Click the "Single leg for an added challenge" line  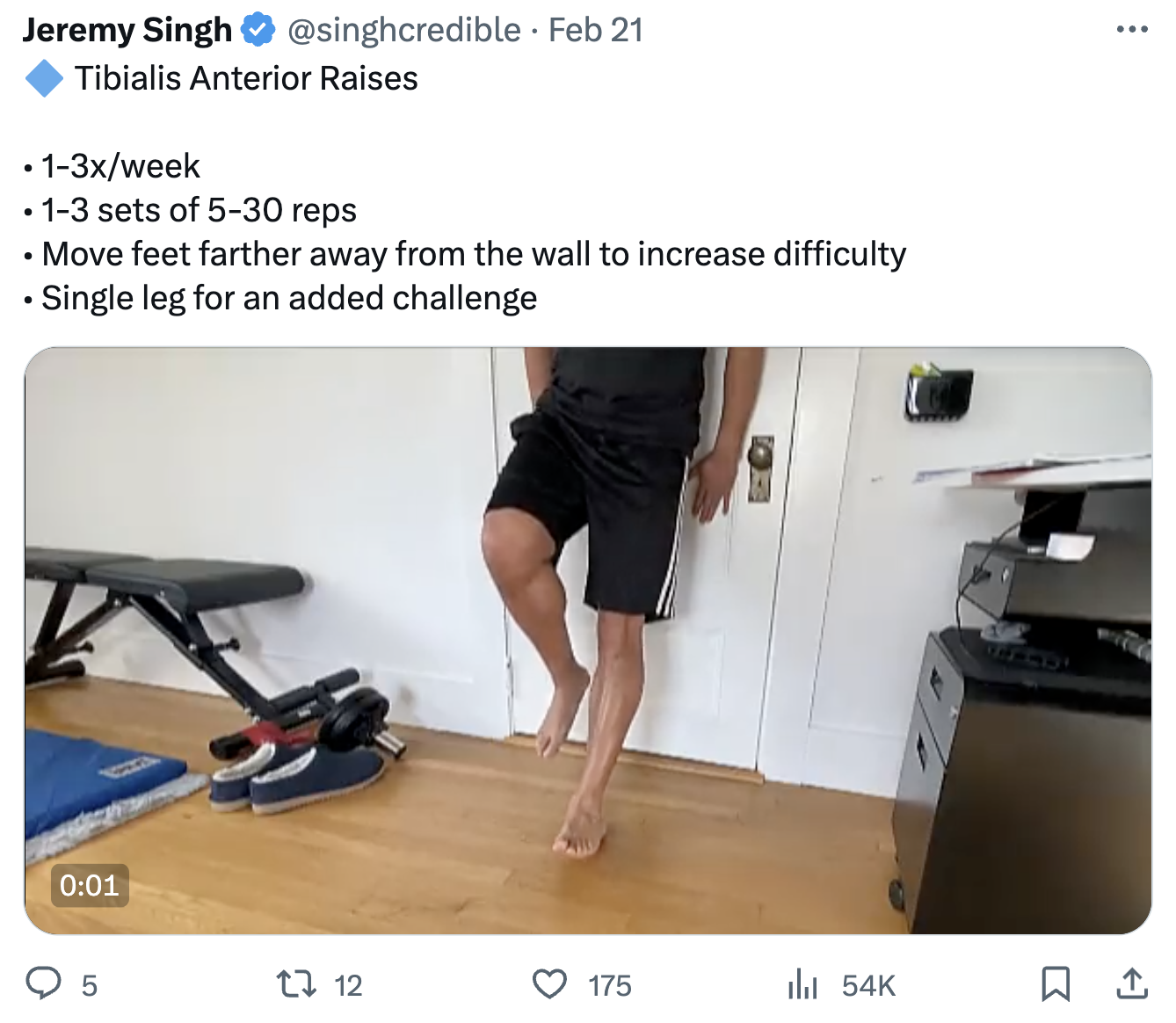click(x=289, y=299)
